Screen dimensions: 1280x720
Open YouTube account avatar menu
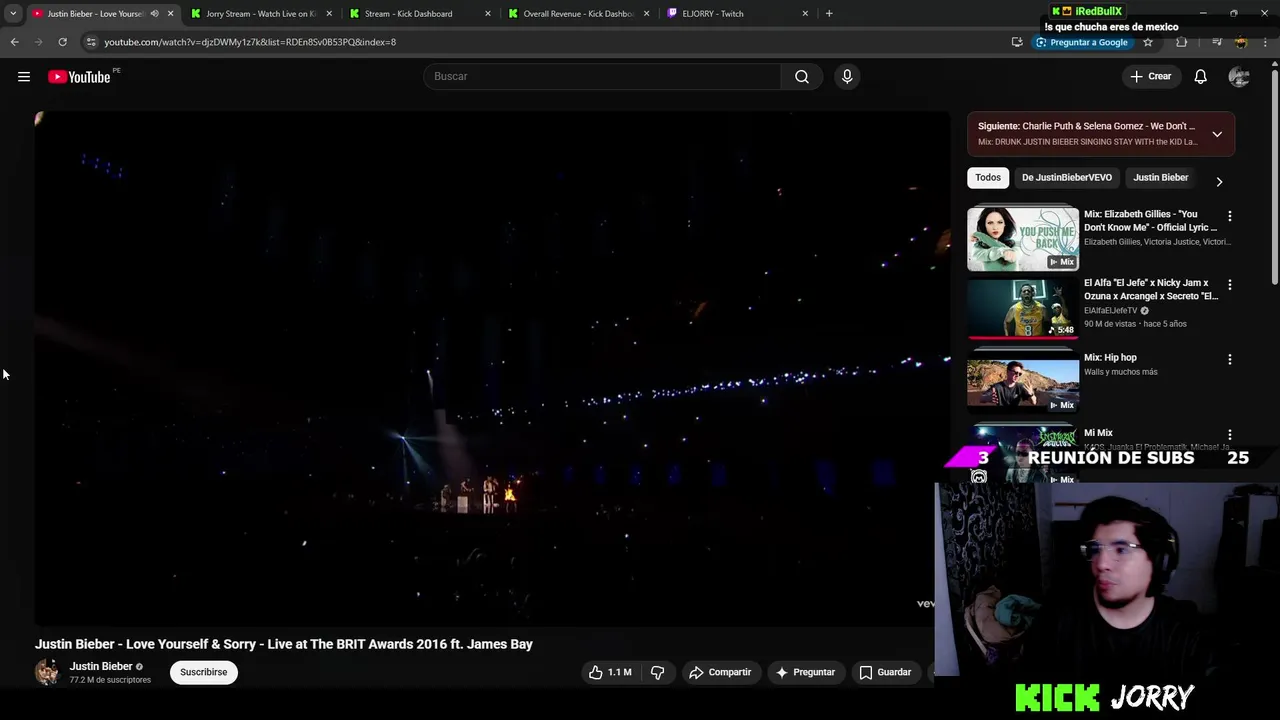1239,77
